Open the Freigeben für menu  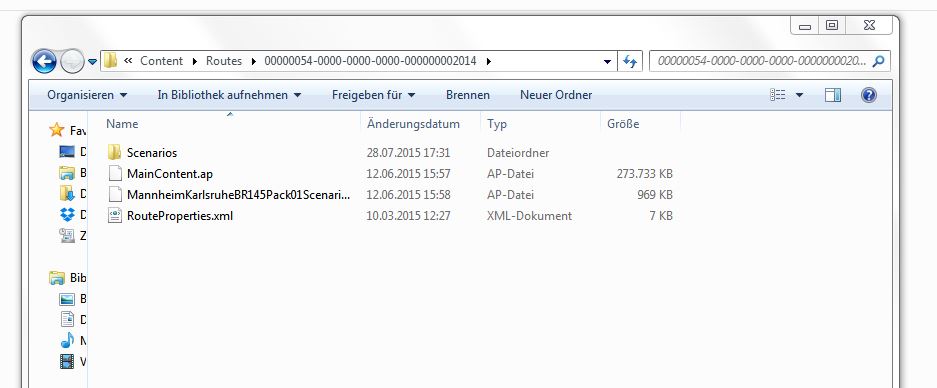373,95
